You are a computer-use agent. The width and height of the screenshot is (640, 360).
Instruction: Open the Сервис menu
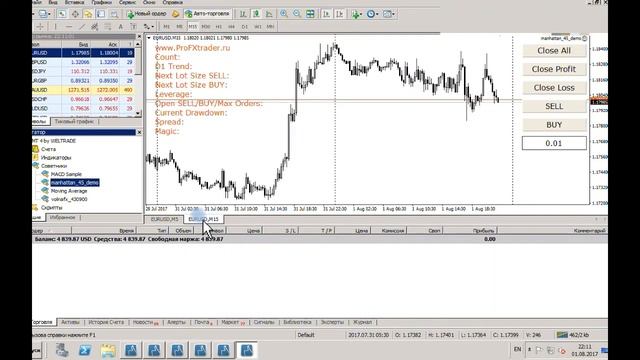pos(127,2)
